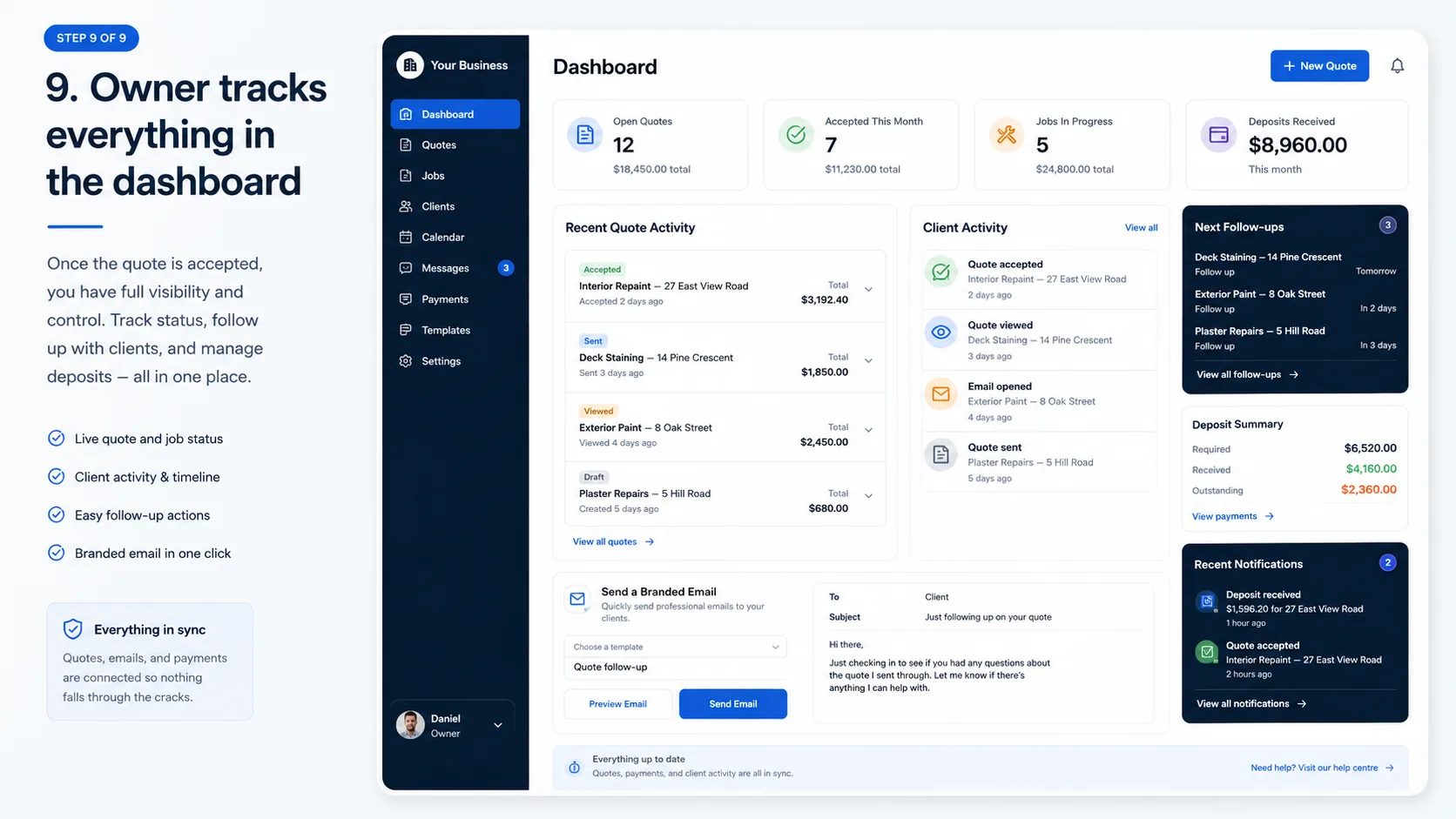Go to Clients in the sidebar
The width and height of the screenshot is (1456, 819).
tap(455, 206)
